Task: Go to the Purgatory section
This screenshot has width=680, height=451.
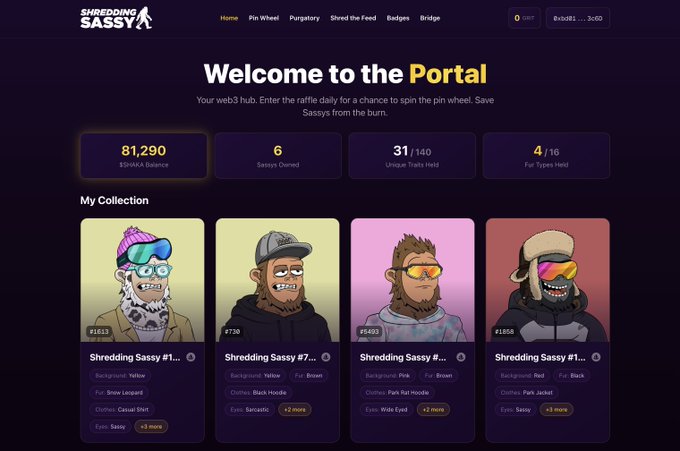Action: click(x=304, y=18)
